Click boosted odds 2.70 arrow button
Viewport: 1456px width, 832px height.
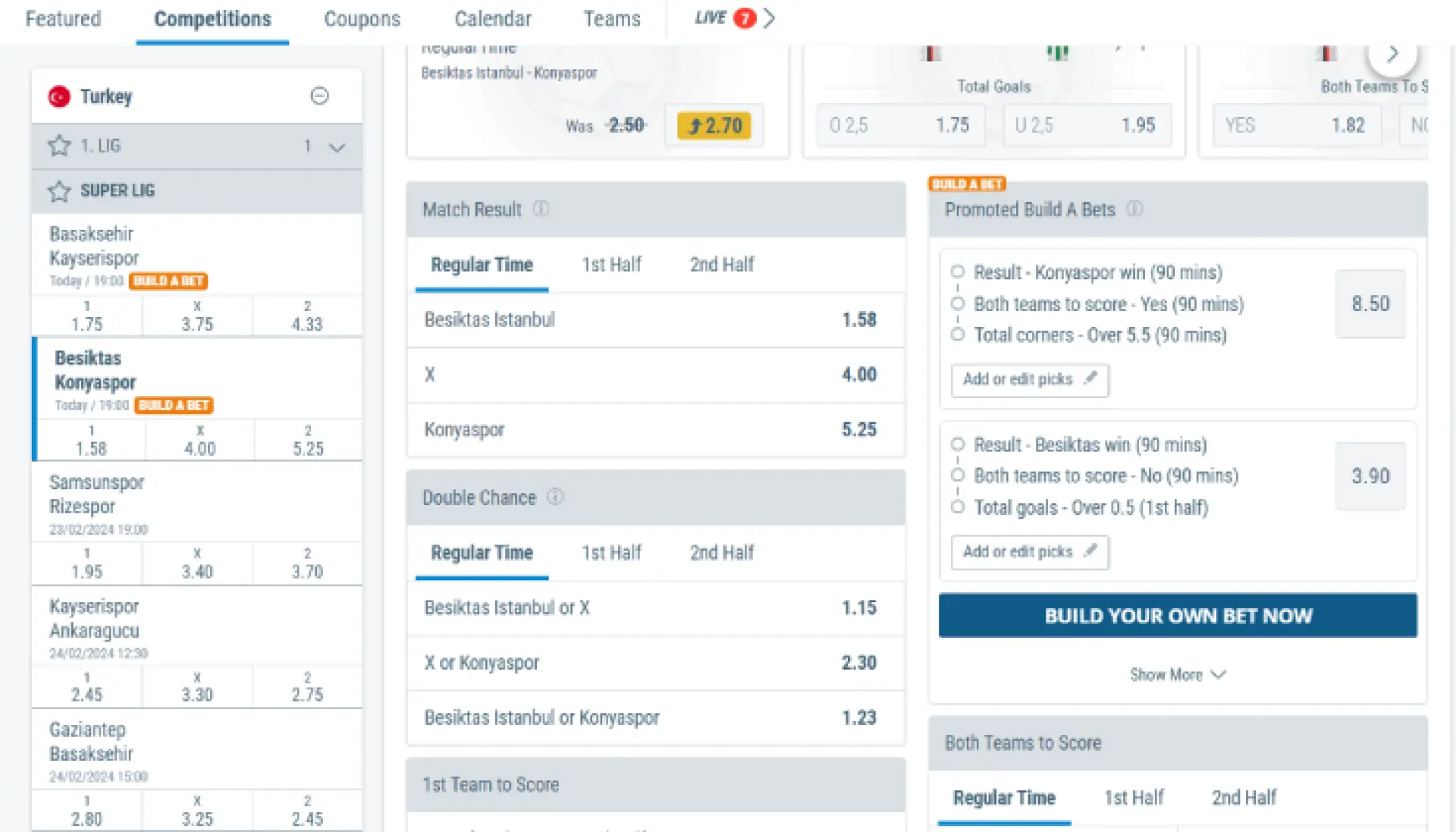714,125
